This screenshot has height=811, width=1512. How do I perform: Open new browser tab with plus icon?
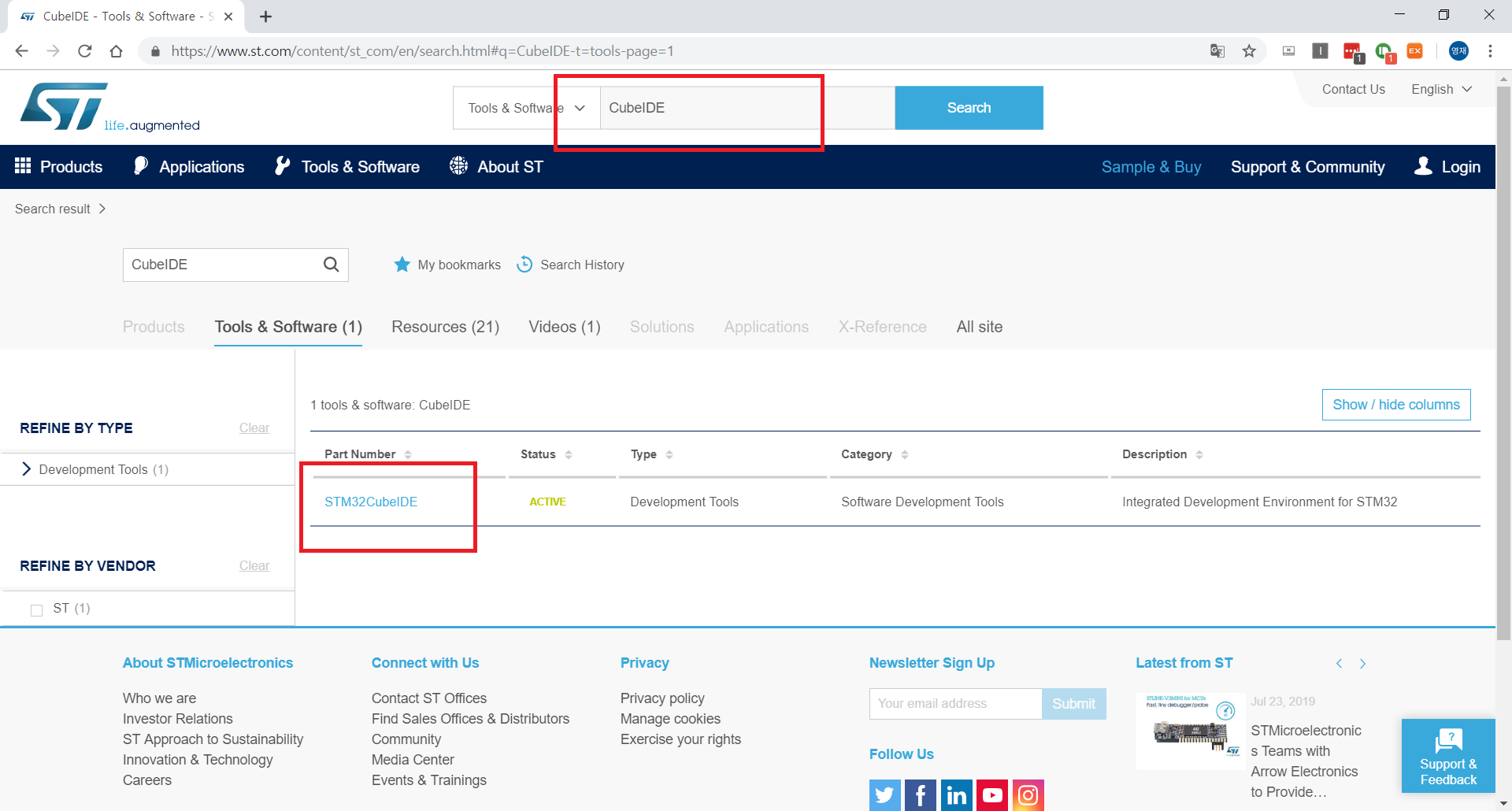click(x=265, y=17)
